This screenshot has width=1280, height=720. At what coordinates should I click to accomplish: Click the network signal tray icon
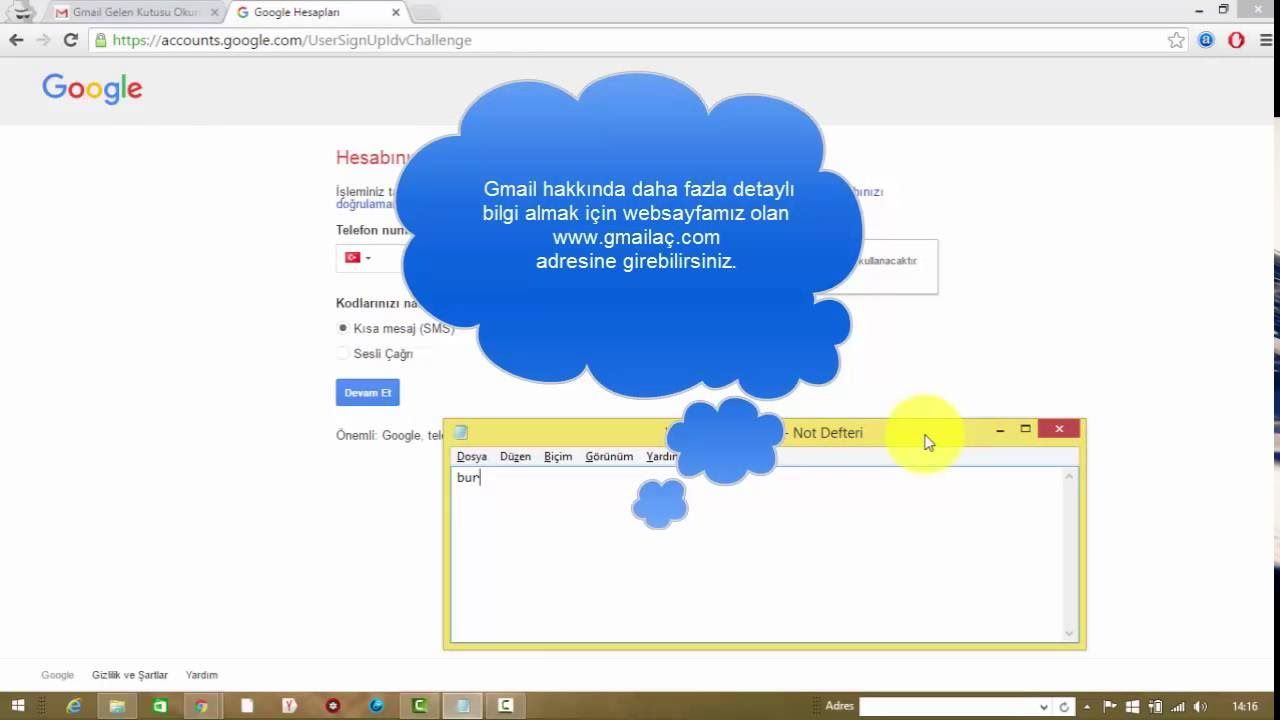tap(1177, 706)
